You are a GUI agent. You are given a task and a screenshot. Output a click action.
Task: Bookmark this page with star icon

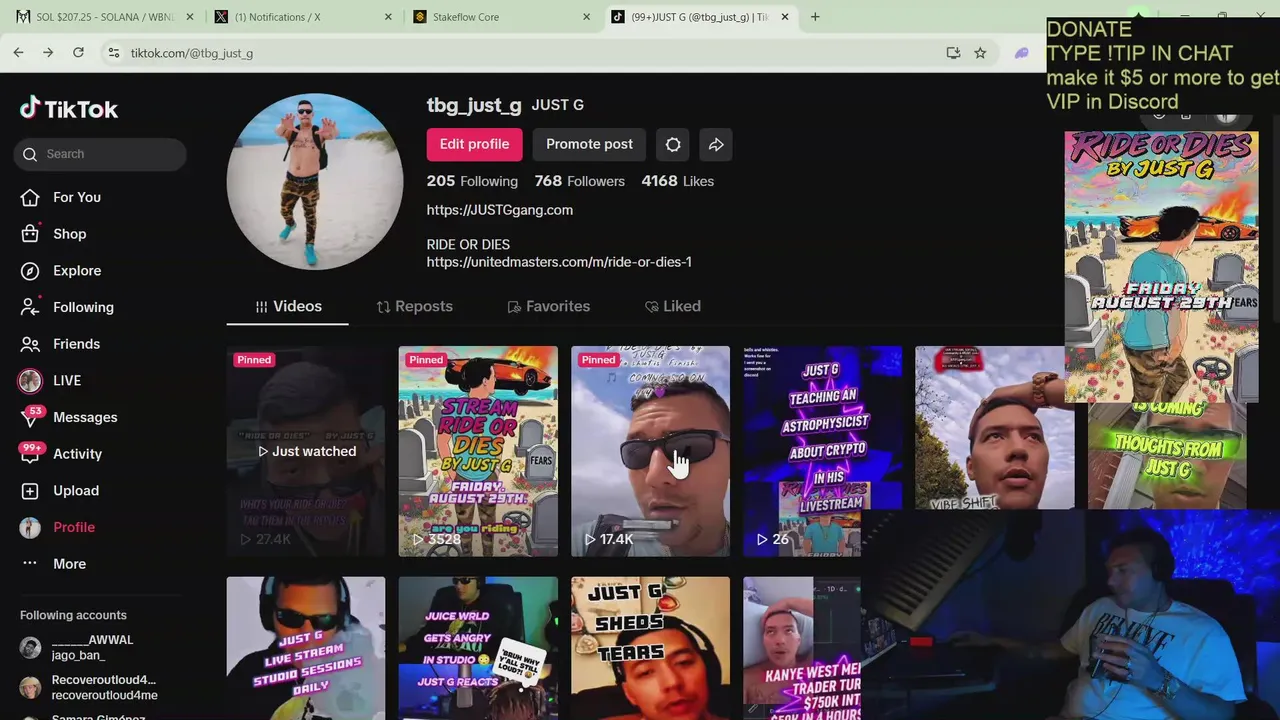[980, 53]
